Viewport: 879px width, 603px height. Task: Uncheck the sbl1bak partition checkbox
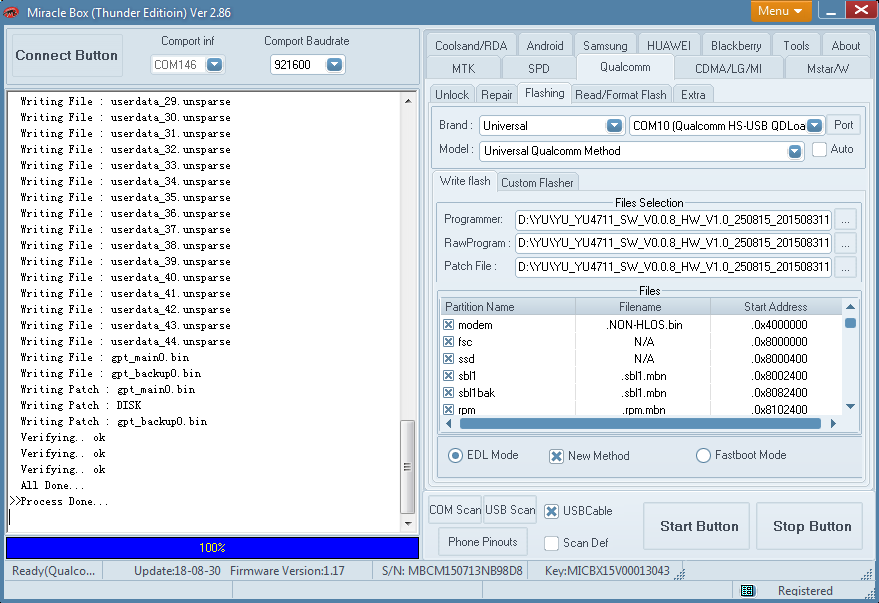[x=448, y=393]
